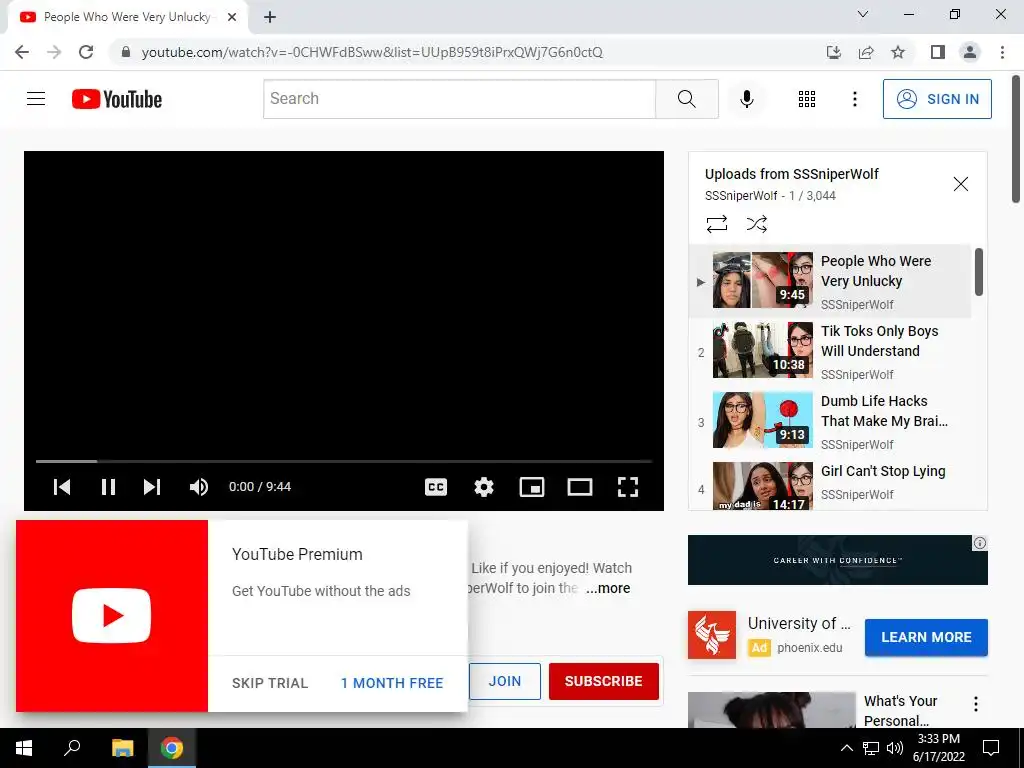Toggle closed captions CC button
Viewport: 1024px width, 768px height.
tap(436, 487)
